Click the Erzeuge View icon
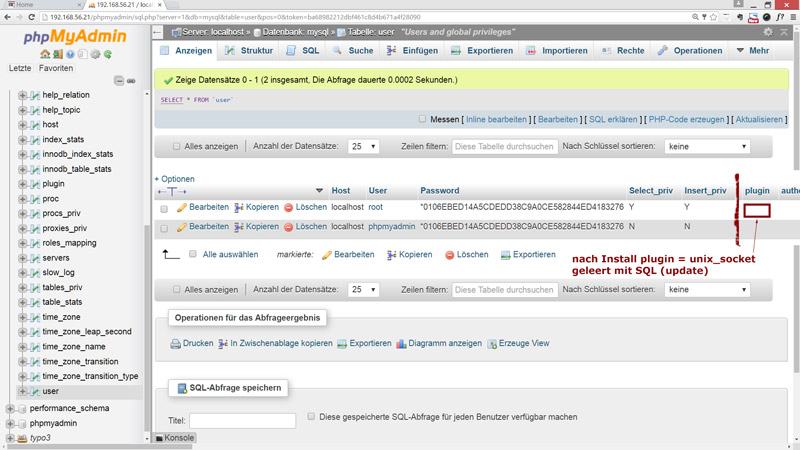The width and height of the screenshot is (800, 450). (x=492, y=344)
